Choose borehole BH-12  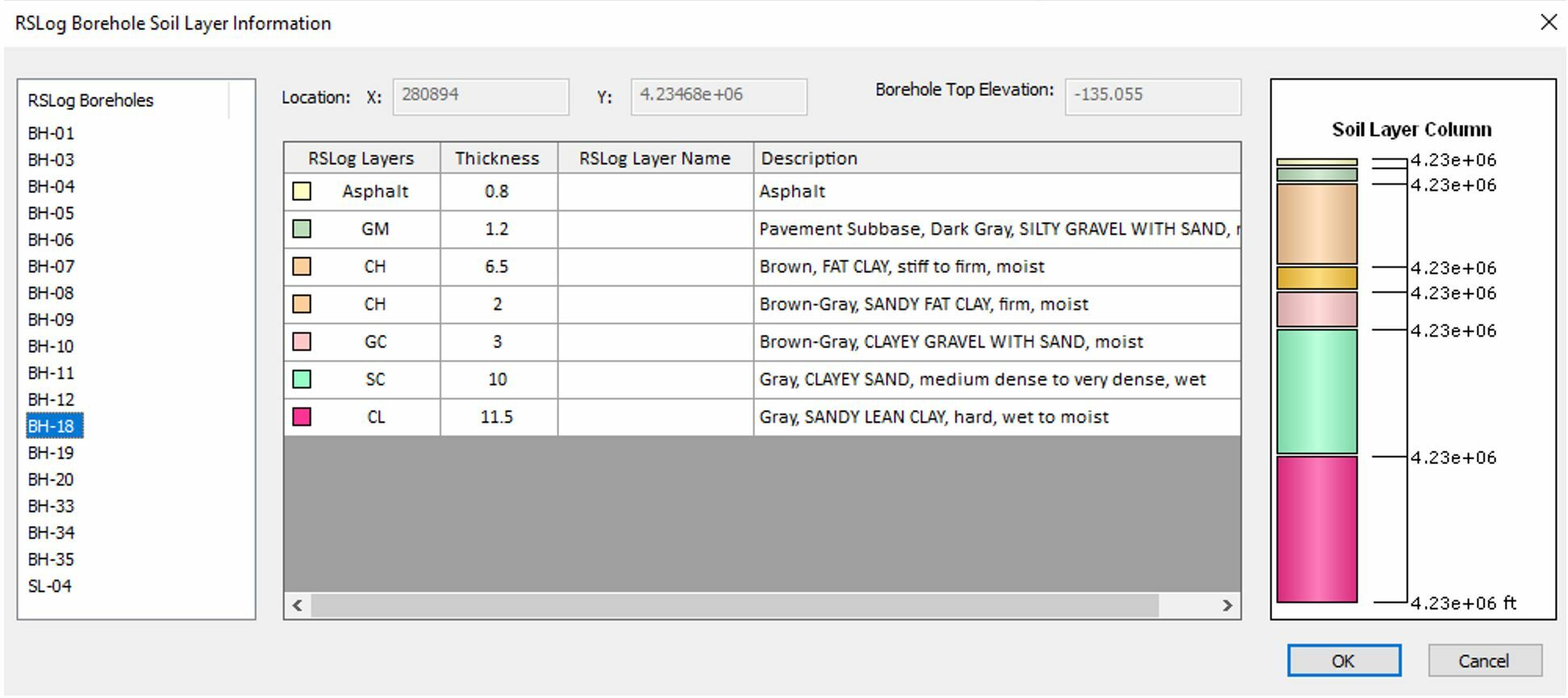tap(51, 399)
